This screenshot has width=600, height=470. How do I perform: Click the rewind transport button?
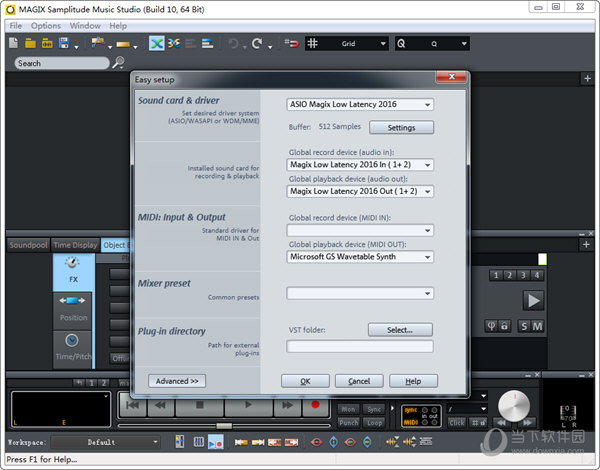160,405
